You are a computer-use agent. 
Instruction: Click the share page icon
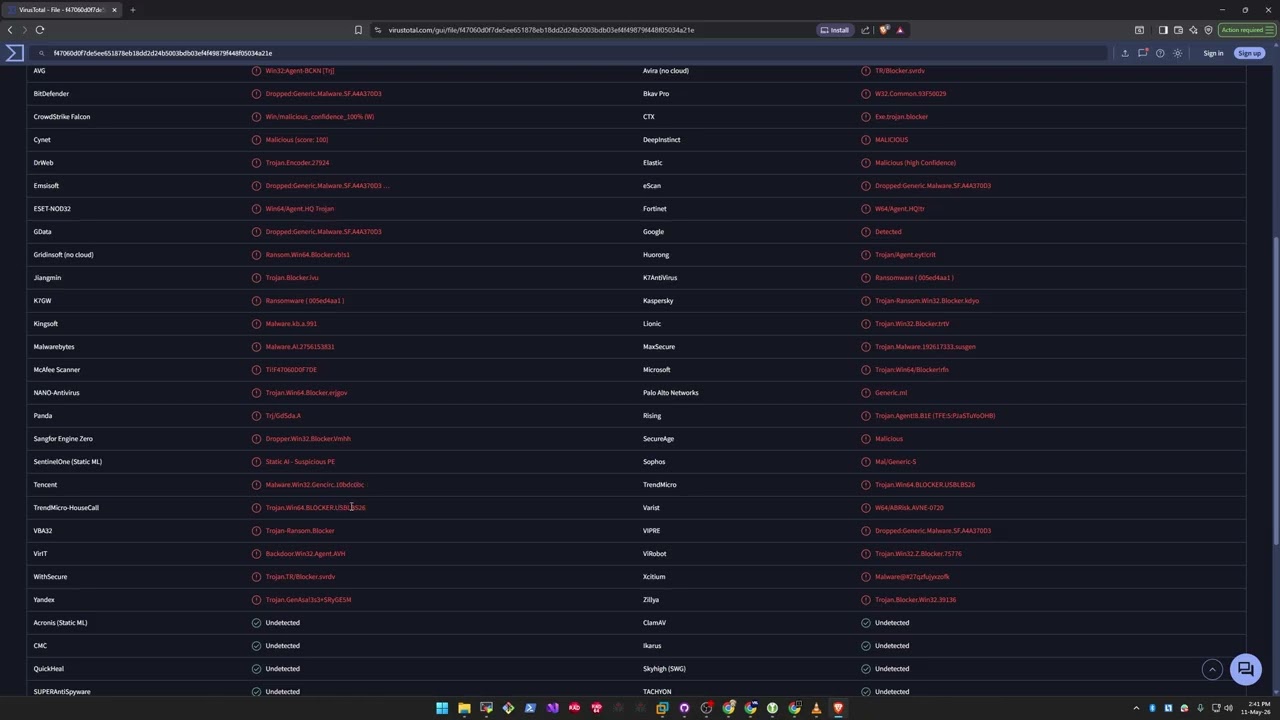(x=866, y=30)
